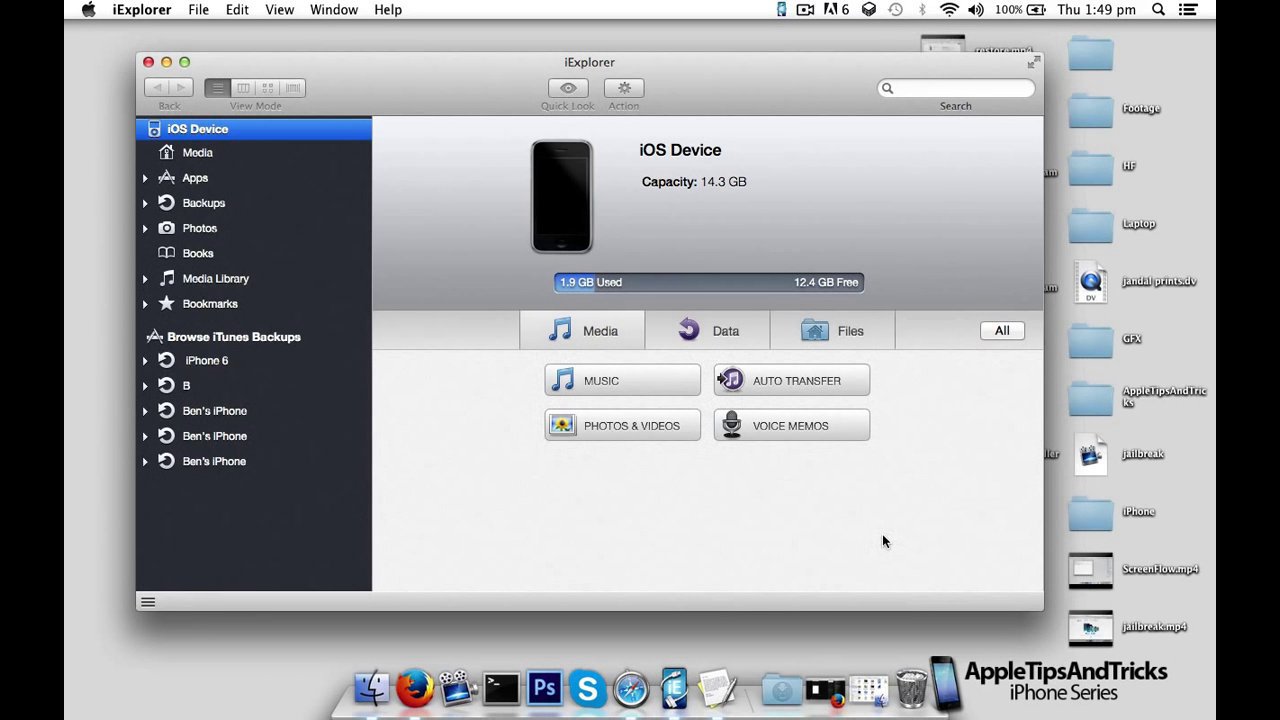The width and height of the screenshot is (1280, 720).
Task: Select Media in the sidebar
Action: point(197,153)
